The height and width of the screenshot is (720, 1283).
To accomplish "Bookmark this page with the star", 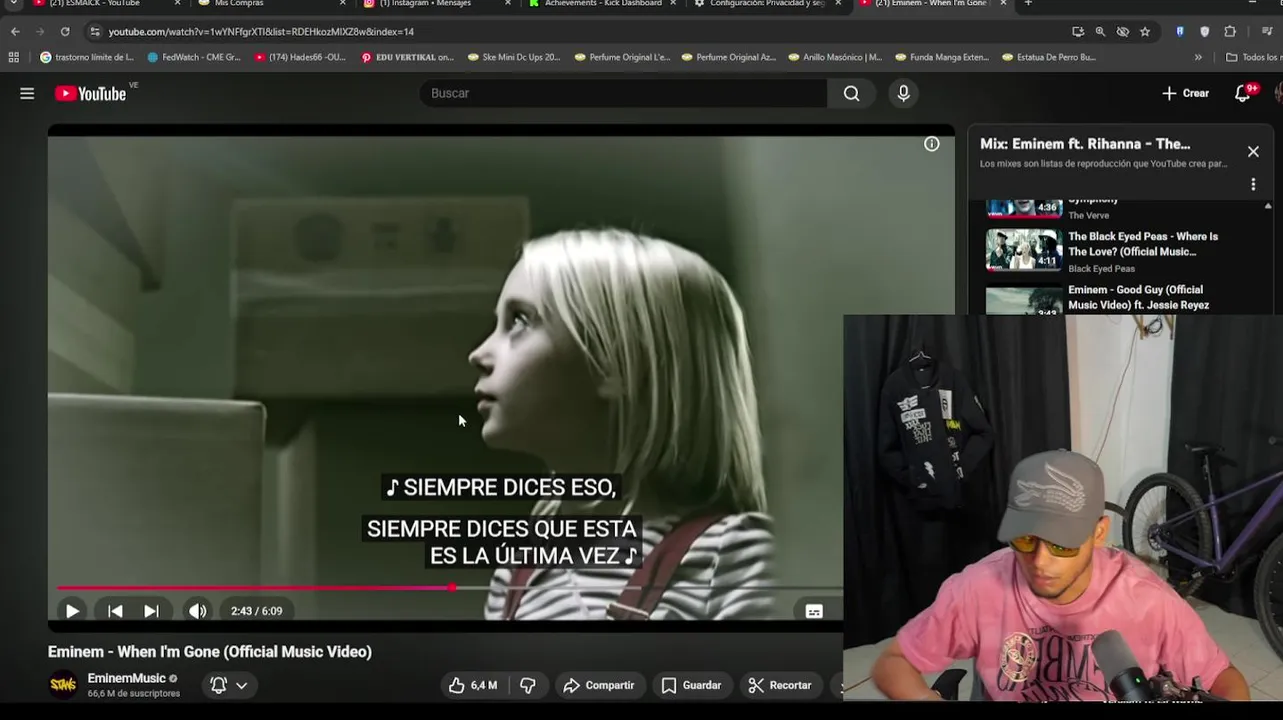I will (1145, 31).
